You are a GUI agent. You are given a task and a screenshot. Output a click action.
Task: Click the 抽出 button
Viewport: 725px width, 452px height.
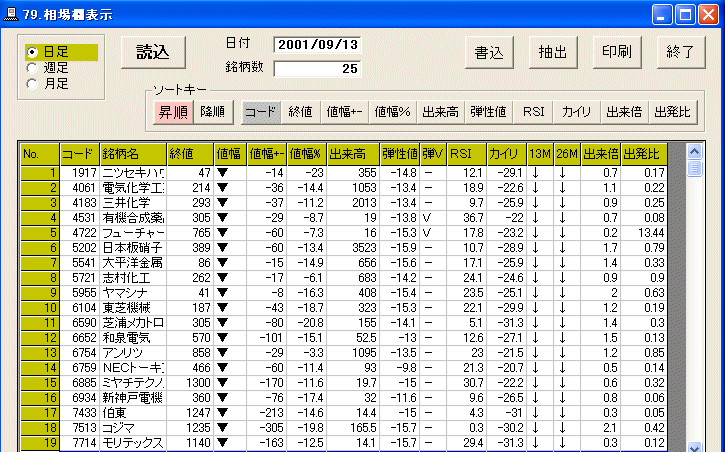(553, 52)
